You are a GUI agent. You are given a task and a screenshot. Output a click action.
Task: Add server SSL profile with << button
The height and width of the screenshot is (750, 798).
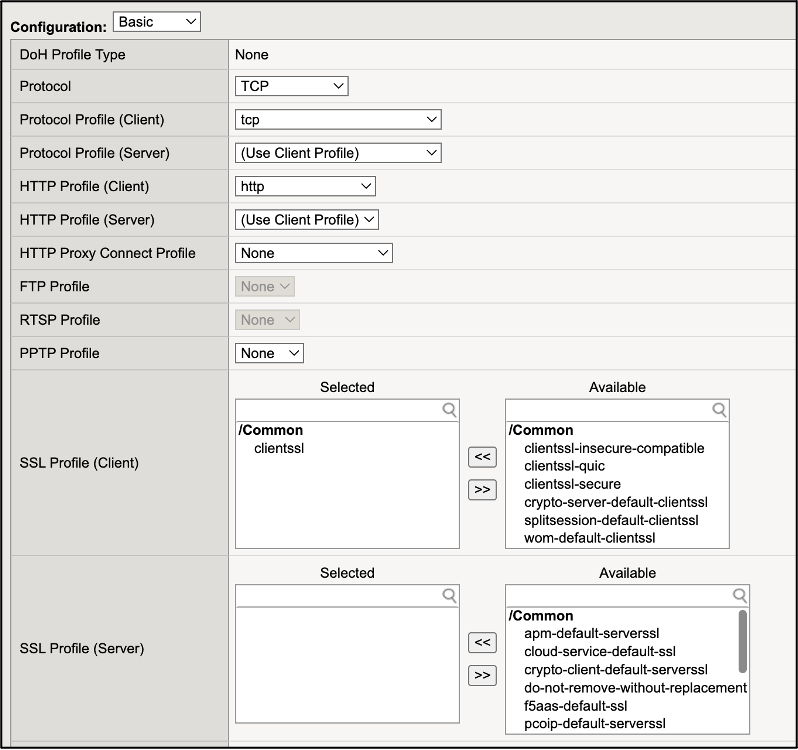[x=482, y=643]
